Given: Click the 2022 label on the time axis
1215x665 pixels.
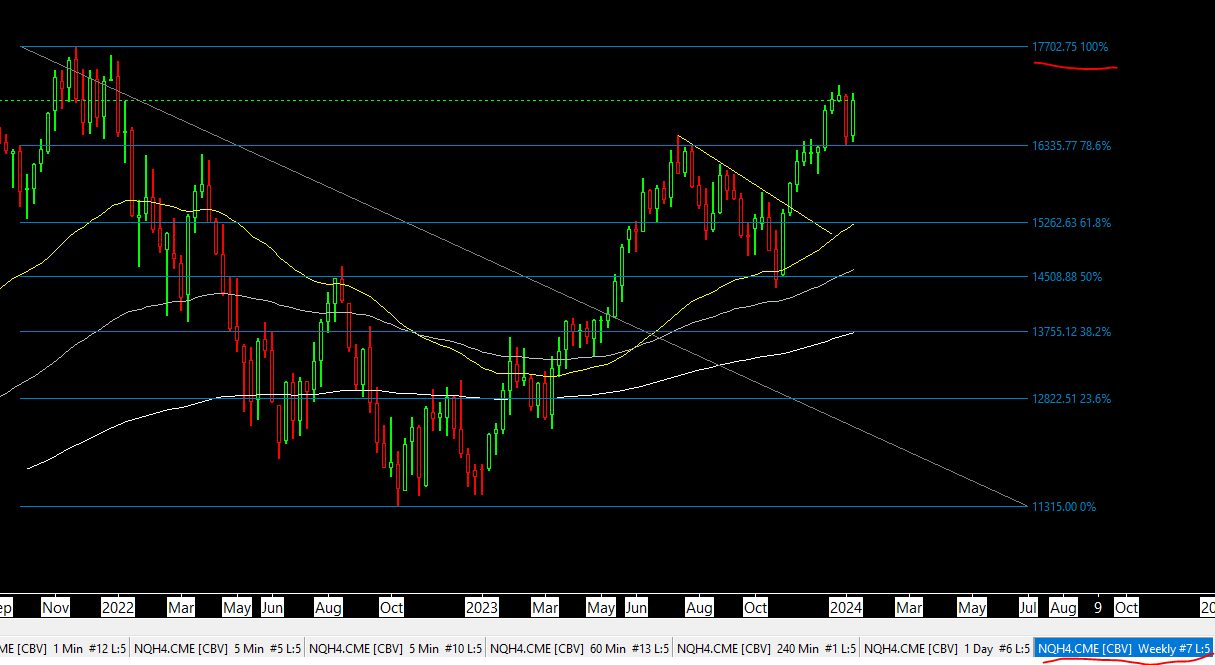Looking at the screenshot, I should pyautogui.click(x=117, y=608).
